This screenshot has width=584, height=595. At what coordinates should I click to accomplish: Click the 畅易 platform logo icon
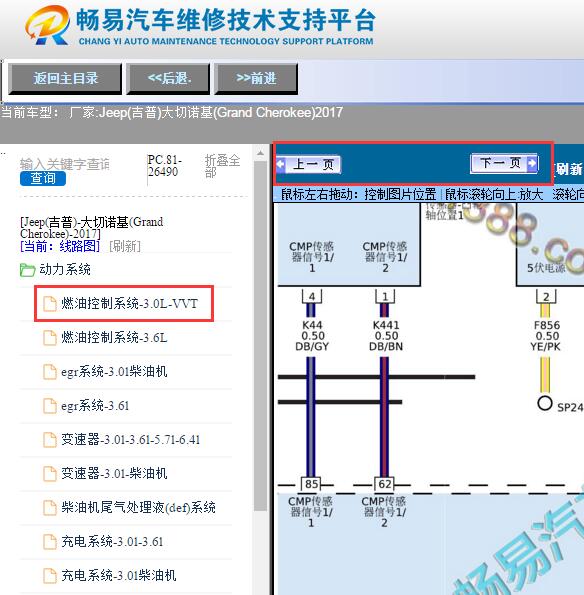pos(47,25)
